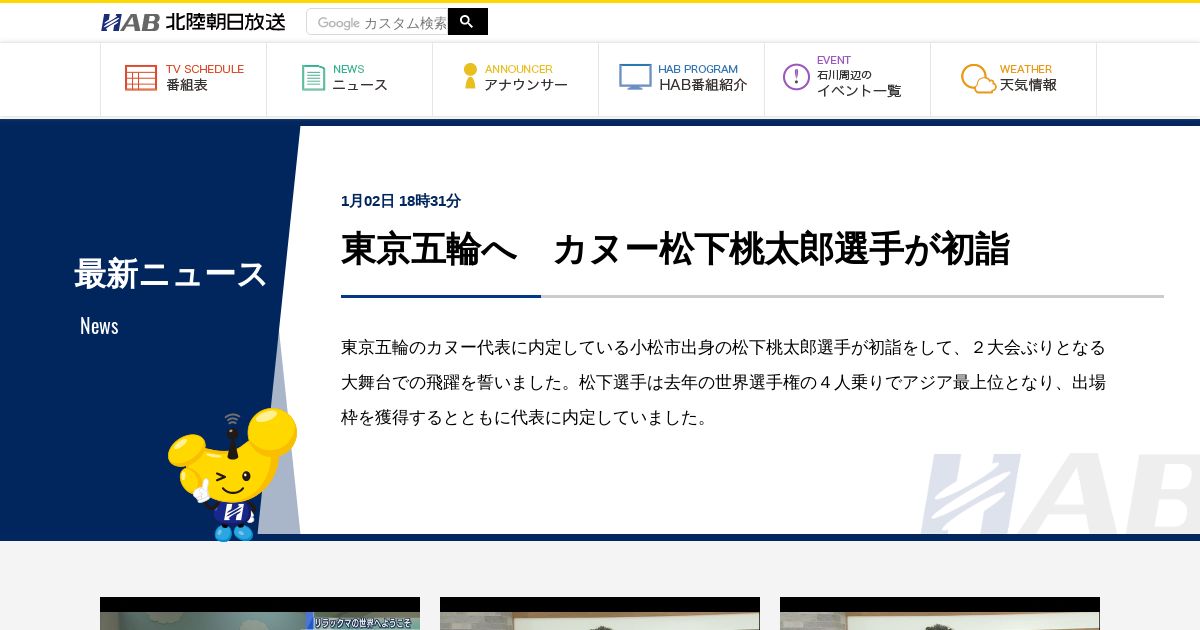Open the middle news video thumbnail

pos(600,614)
